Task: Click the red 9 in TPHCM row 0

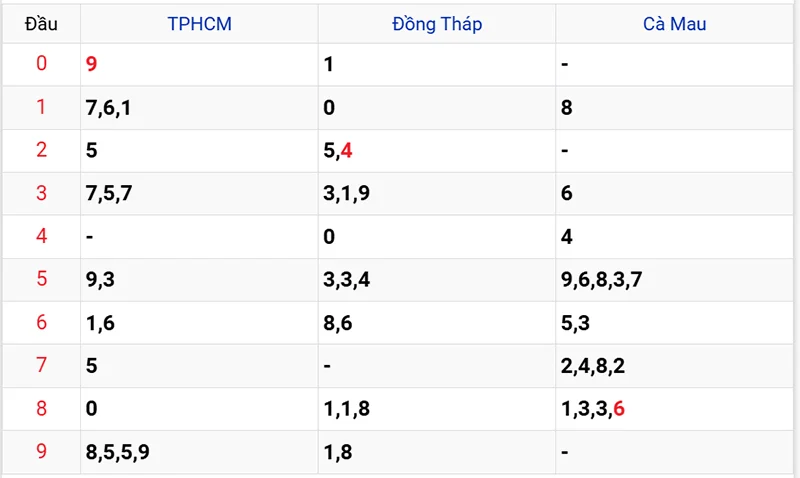Action: (92, 65)
